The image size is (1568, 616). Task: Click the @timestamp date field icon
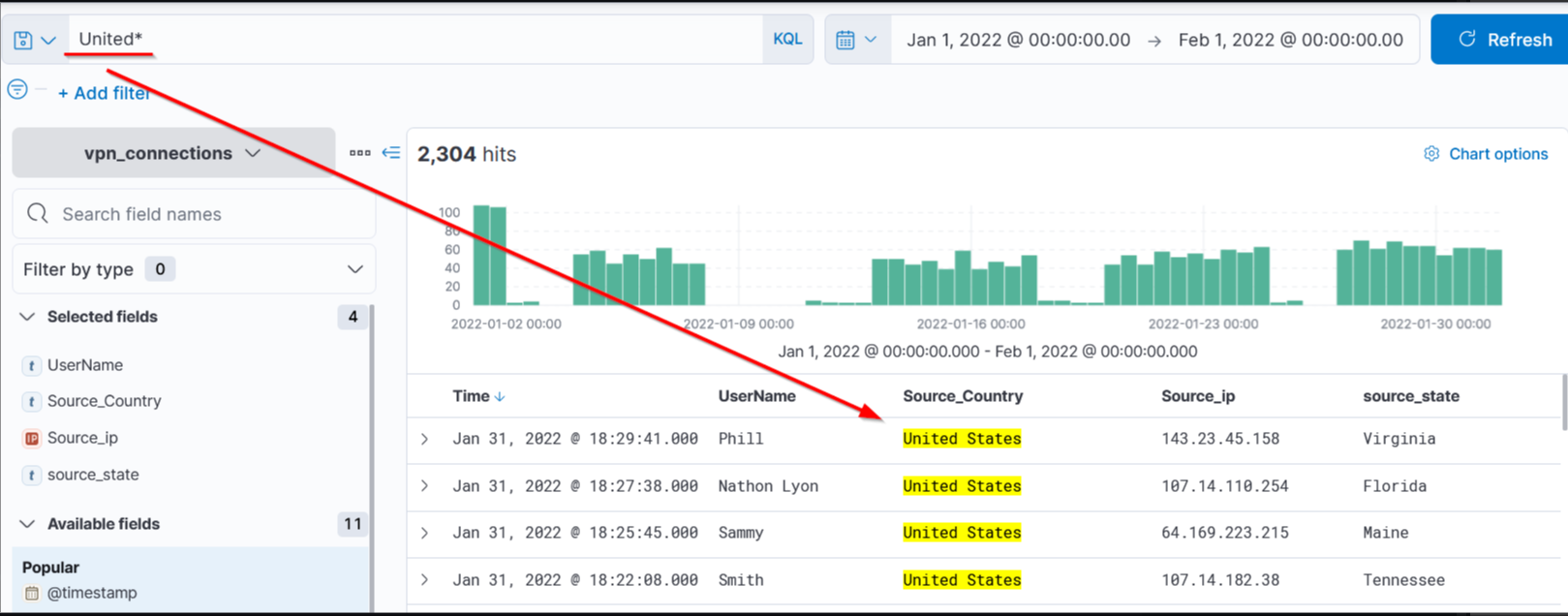pyautogui.click(x=32, y=593)
